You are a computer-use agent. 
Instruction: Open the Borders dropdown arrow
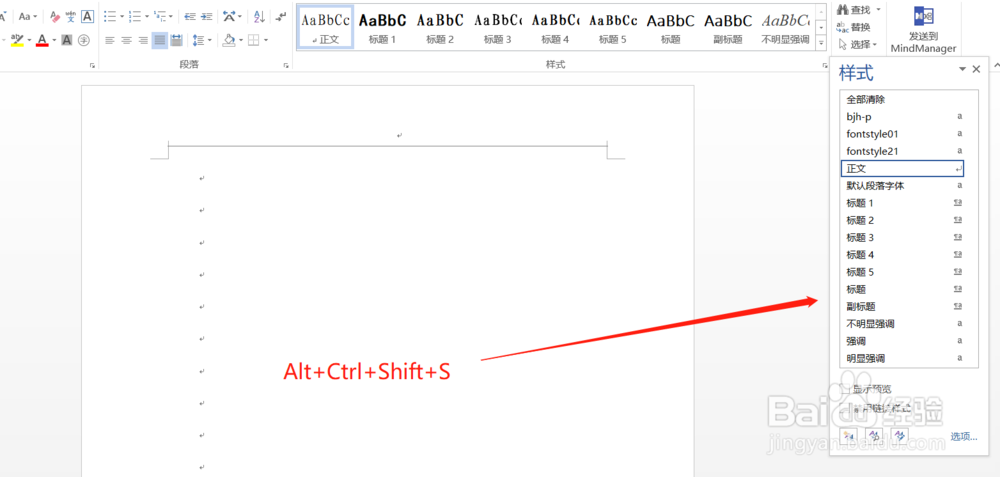pos(265,40)
